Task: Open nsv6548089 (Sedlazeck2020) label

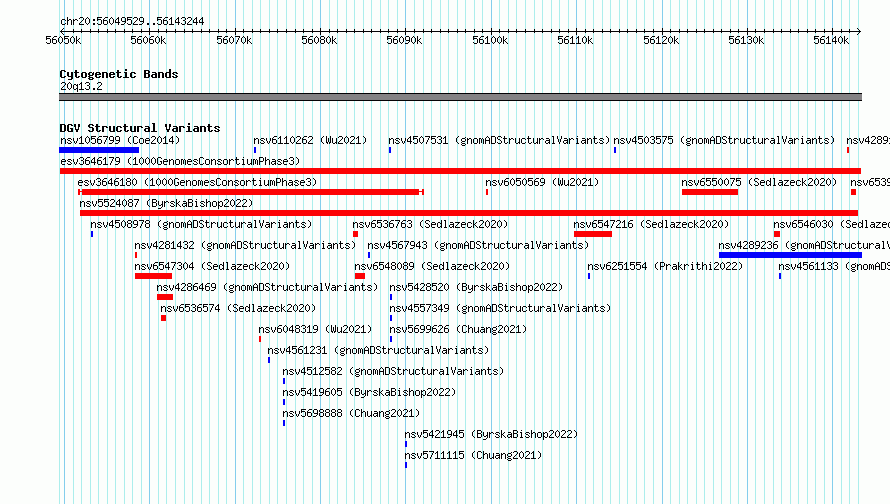Action: [x=432, y=266]
